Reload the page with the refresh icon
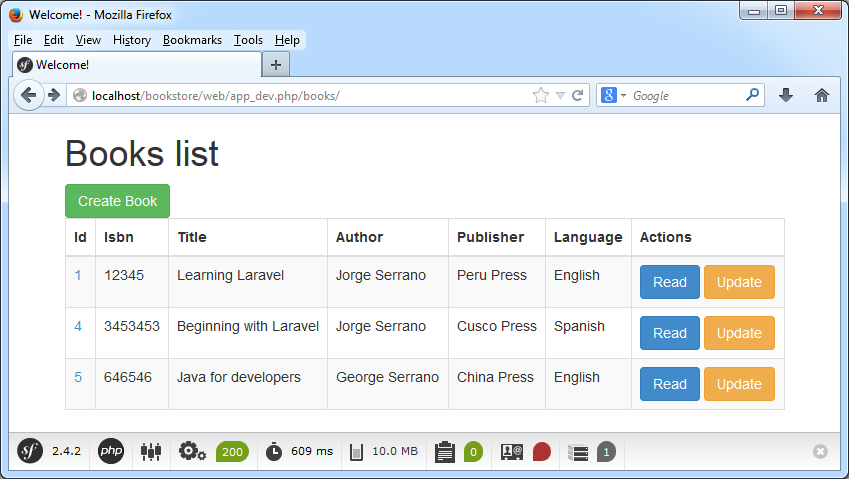 click(x=577, y=96)
